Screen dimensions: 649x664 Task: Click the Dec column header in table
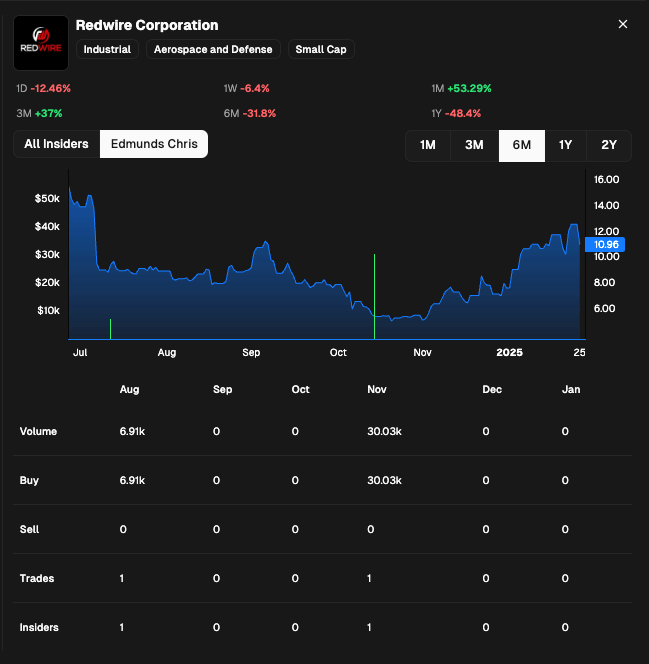[492, 389]
